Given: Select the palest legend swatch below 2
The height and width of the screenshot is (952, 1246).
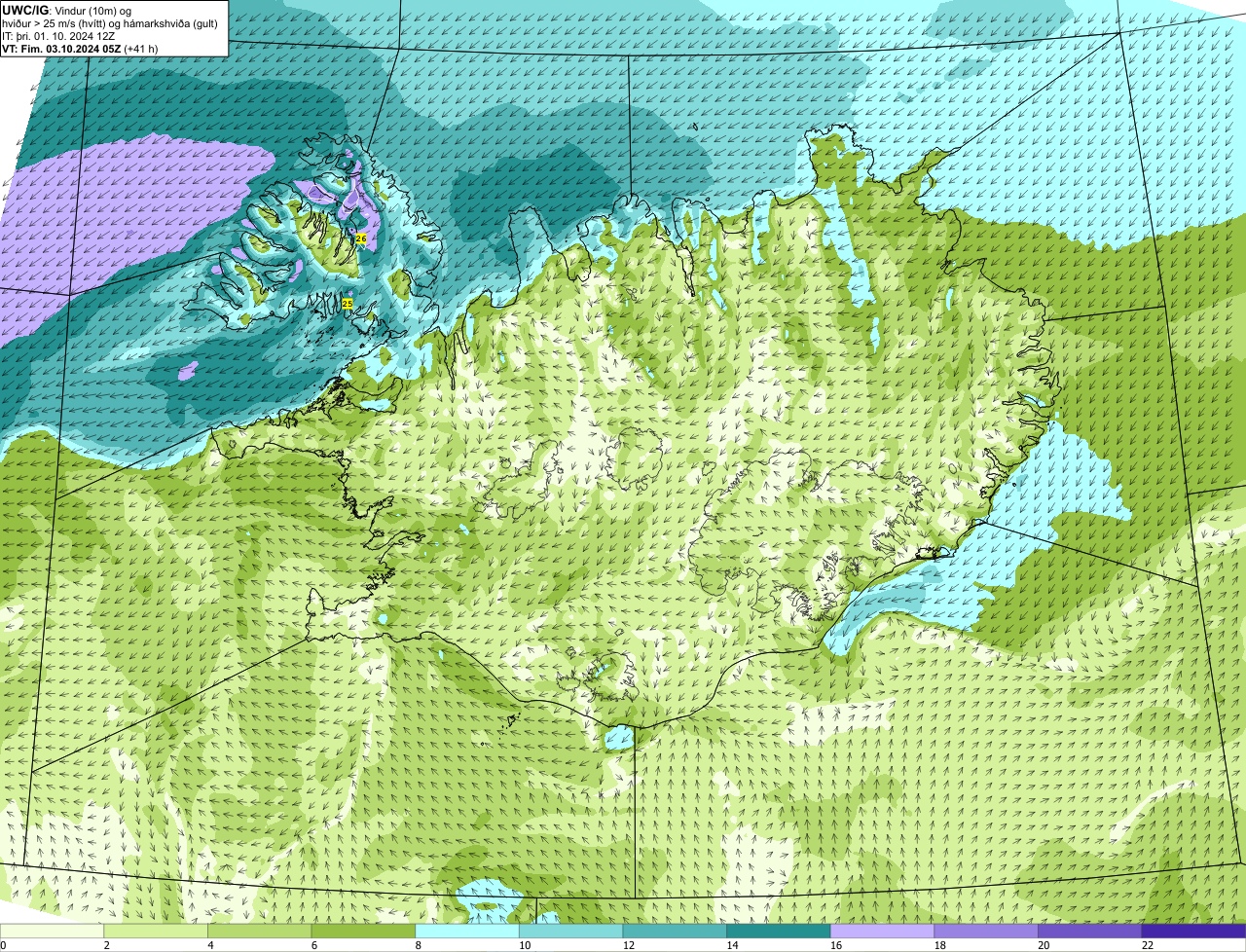Looking at the screenshot, I should click(x=52, y=931).
